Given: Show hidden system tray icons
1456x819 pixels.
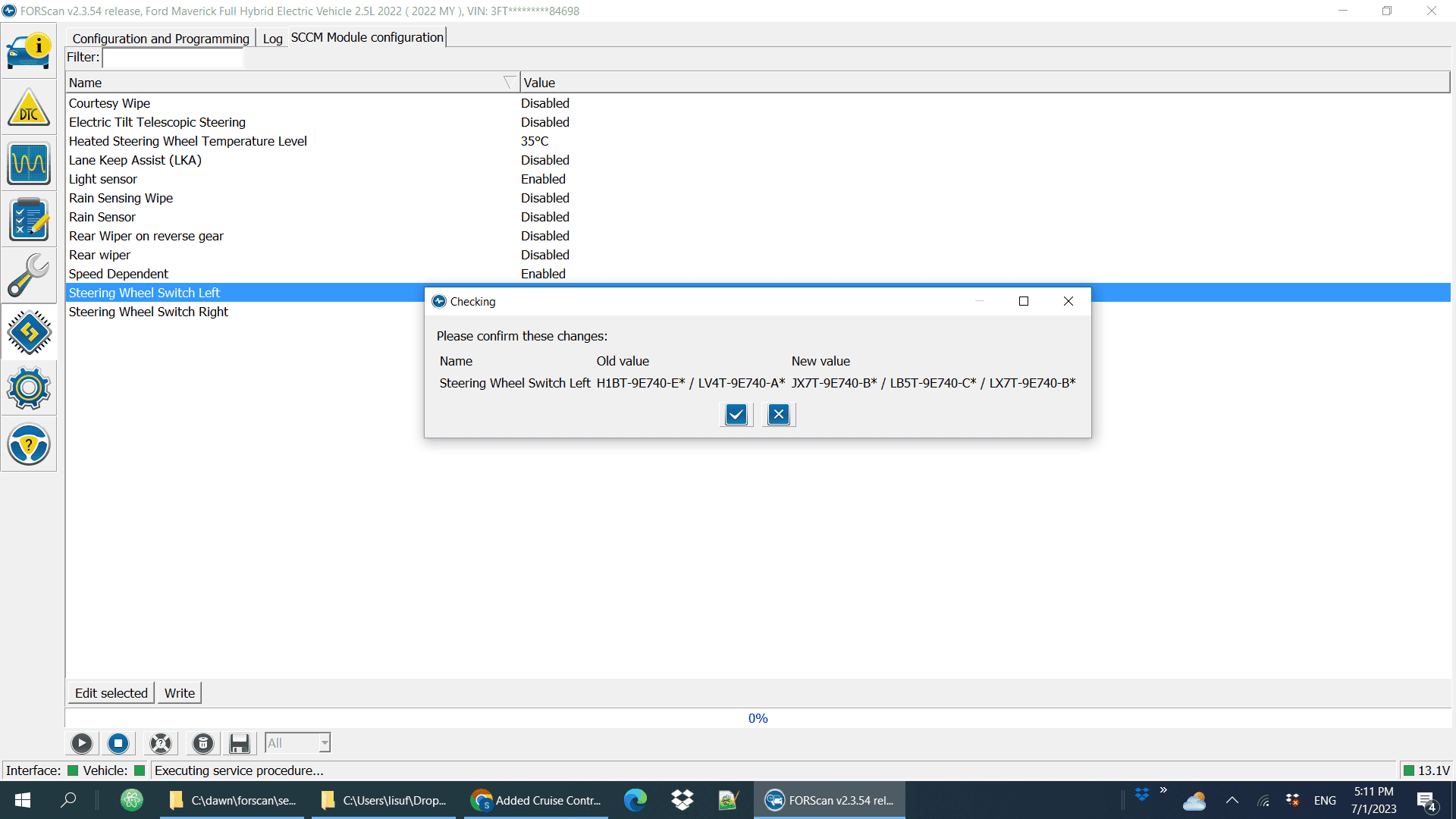Looking at the screenshot, I should click(1232, 800).
